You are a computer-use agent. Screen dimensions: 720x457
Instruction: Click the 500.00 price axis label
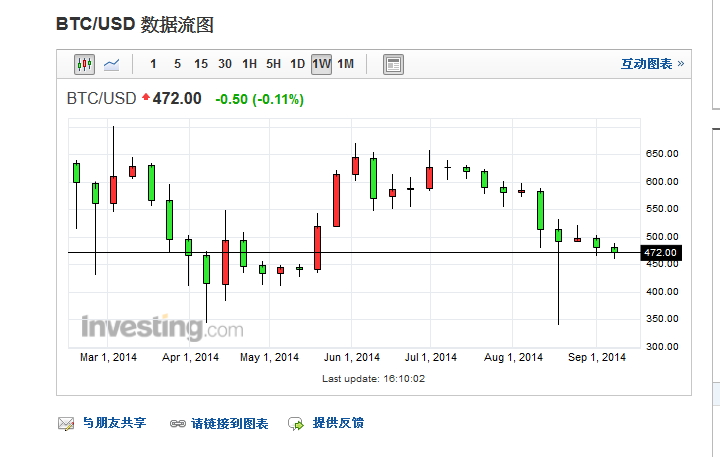(662, 237)
